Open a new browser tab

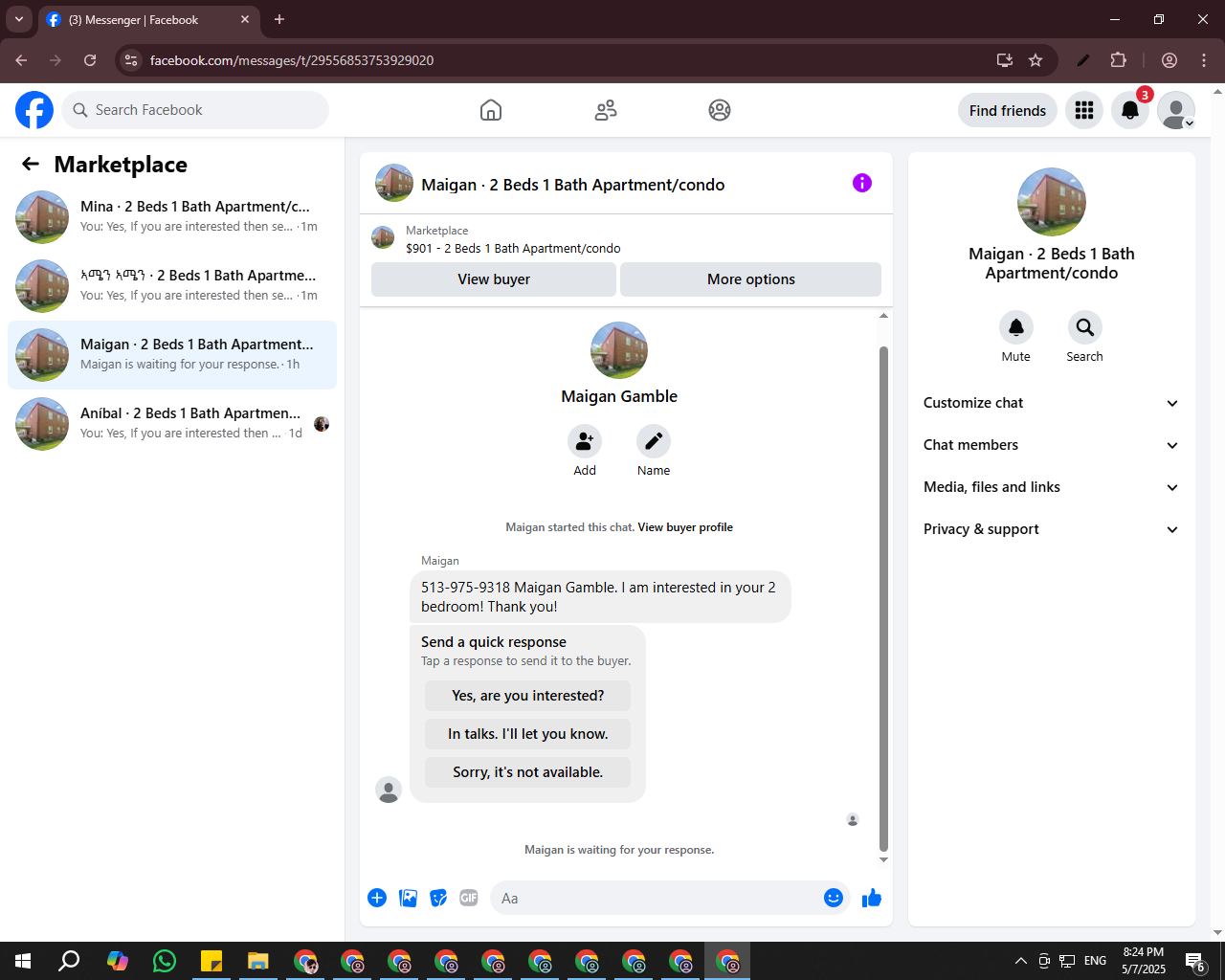(279, 19)
